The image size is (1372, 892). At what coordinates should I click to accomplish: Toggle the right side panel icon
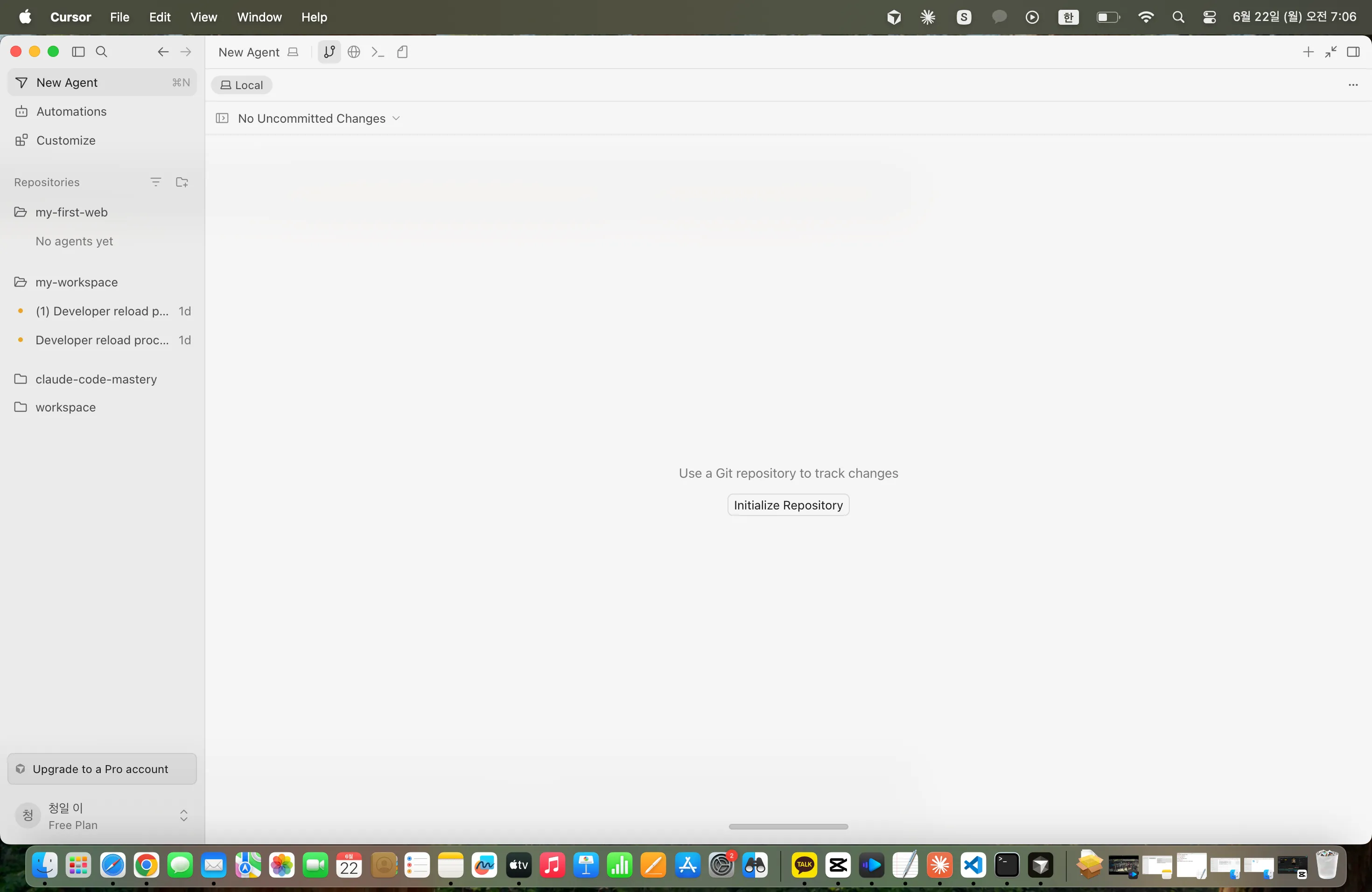tap(1353, 52)
